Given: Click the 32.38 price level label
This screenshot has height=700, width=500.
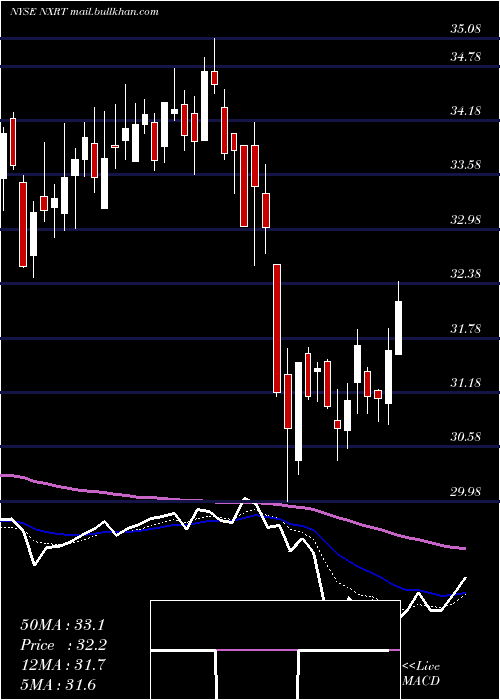Looking at the screenshot, I should (465, 274).
